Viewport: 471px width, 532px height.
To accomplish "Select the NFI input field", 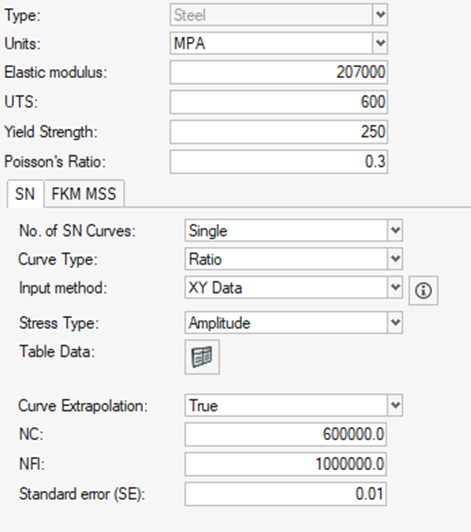I will pyautogui.click(x=286, y=464).
